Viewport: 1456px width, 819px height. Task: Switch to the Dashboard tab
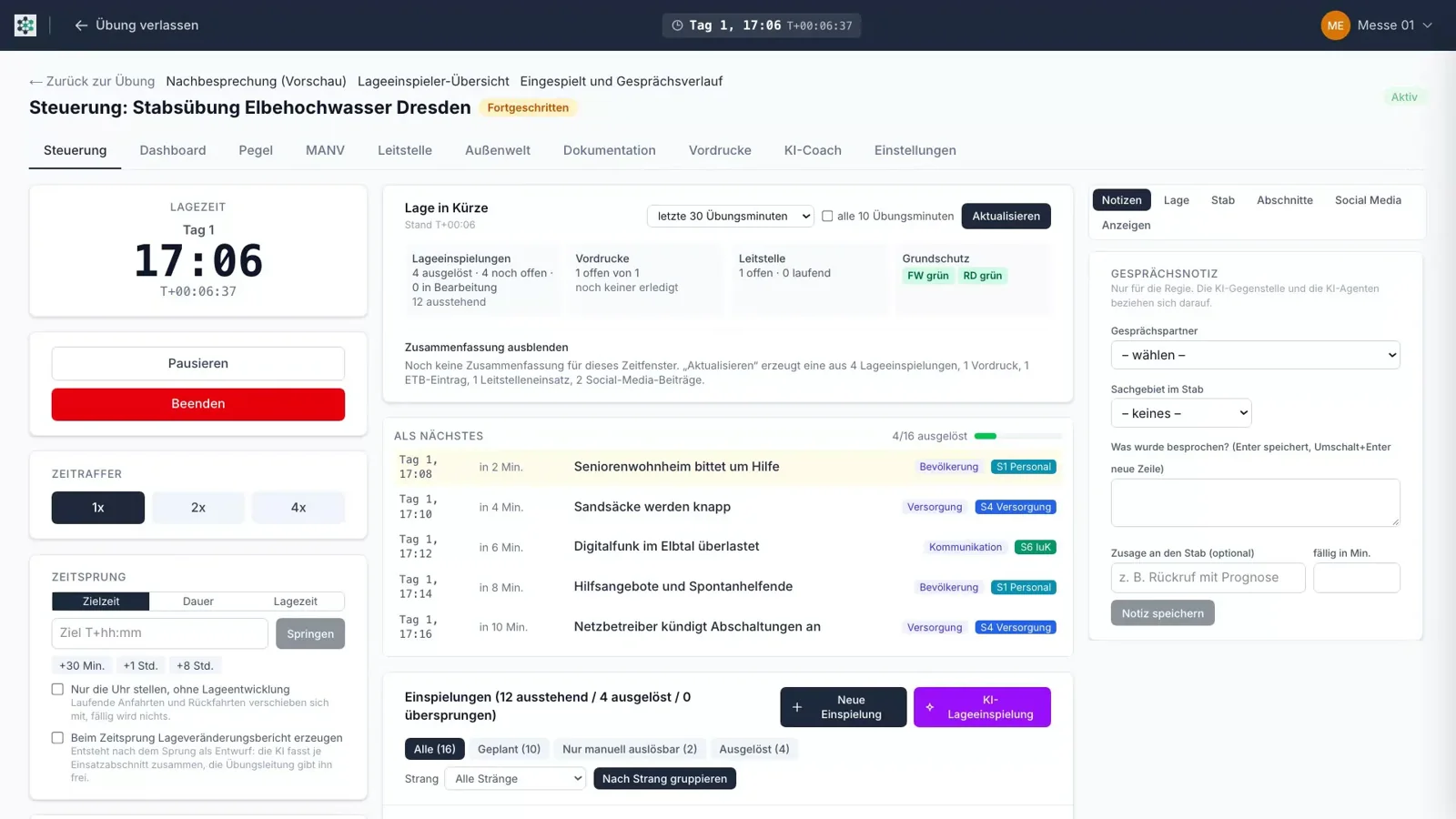click(173, 150)
